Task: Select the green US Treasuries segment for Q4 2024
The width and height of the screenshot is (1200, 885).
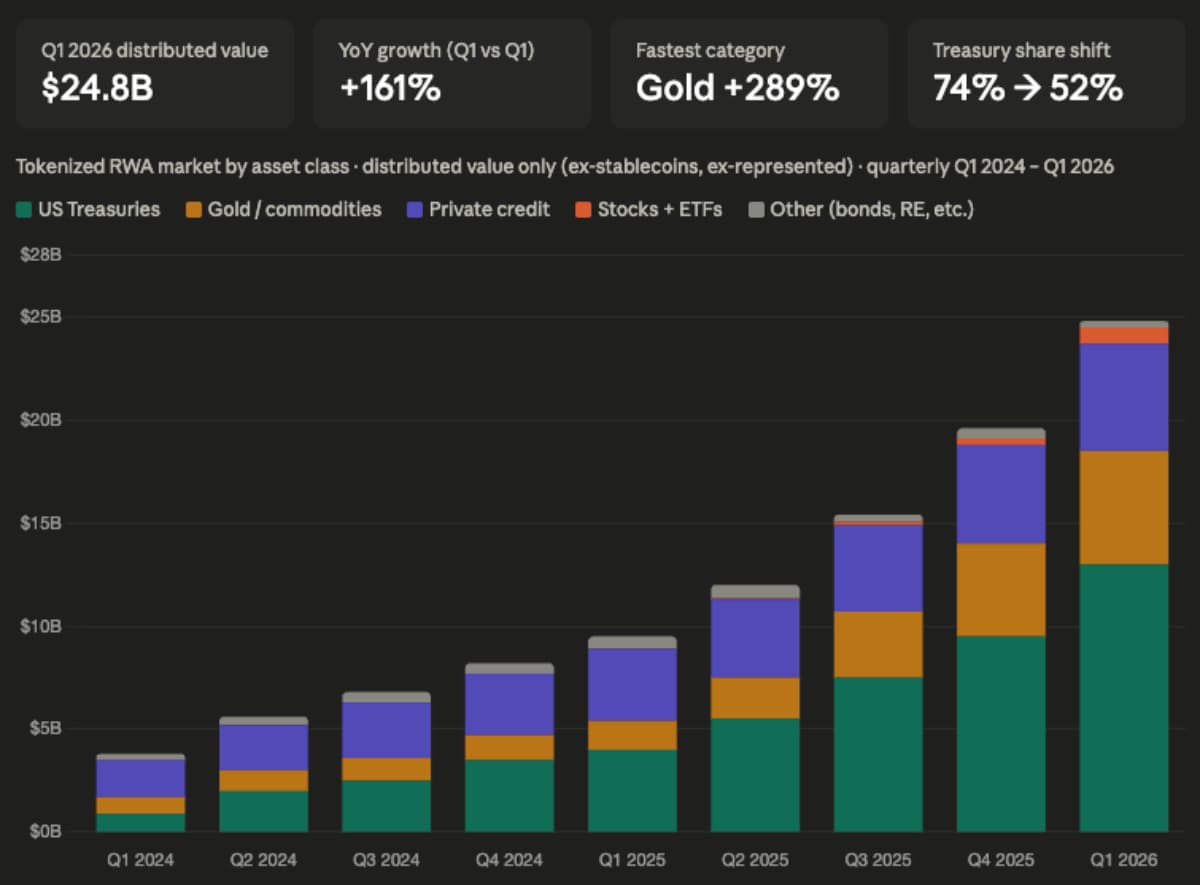Action: click(510, 796)
